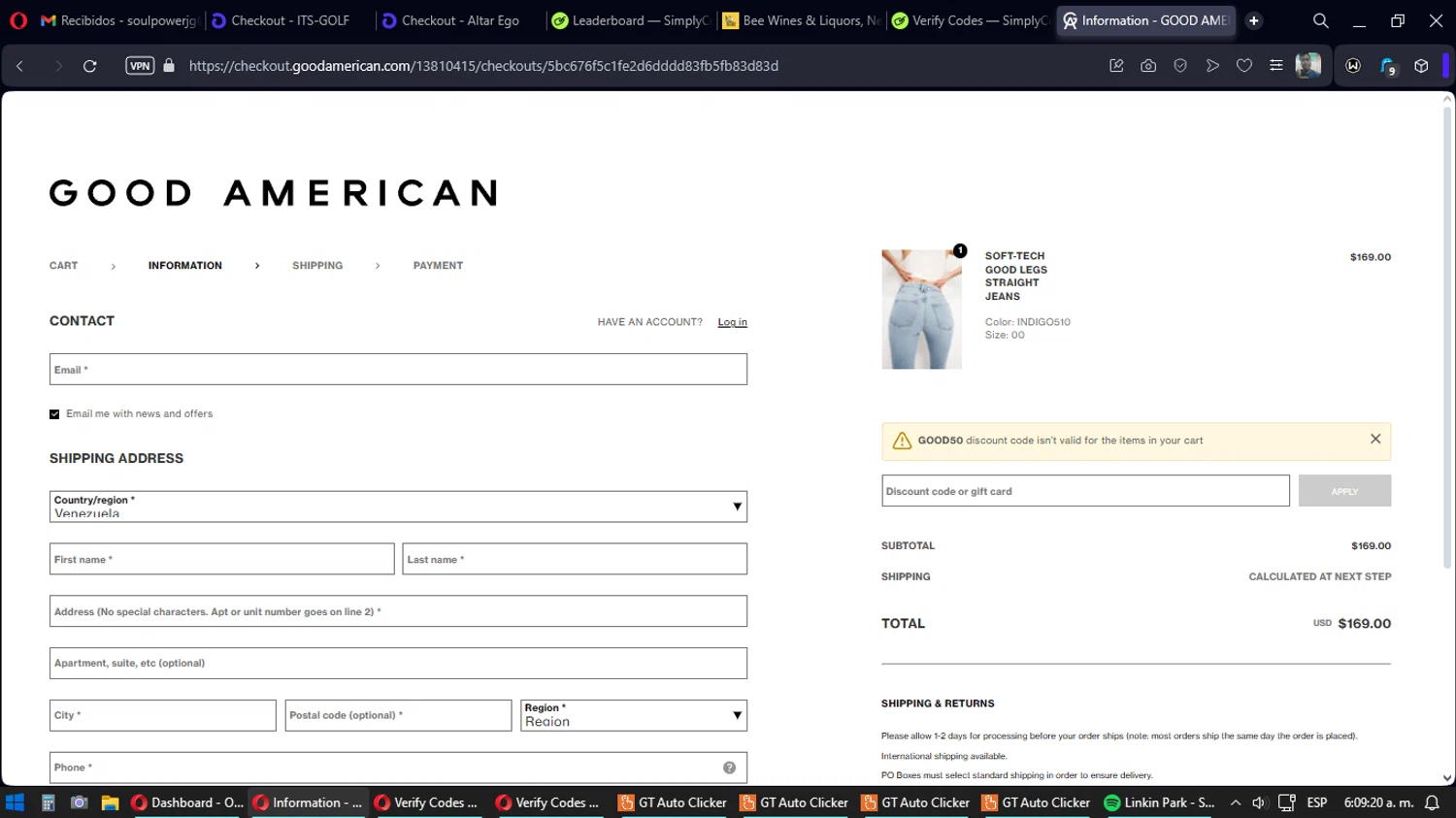Open the Country/region dropdown
The image size is (1456, 818).
pos(398,507)
